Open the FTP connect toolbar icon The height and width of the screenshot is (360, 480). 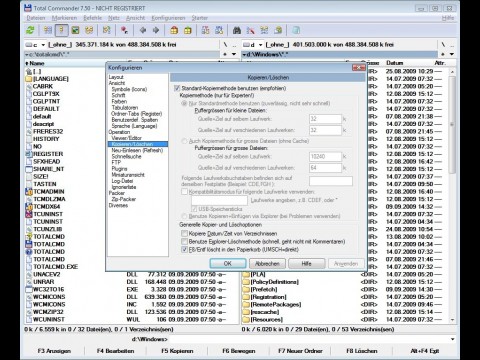click(x=206, y=30)
